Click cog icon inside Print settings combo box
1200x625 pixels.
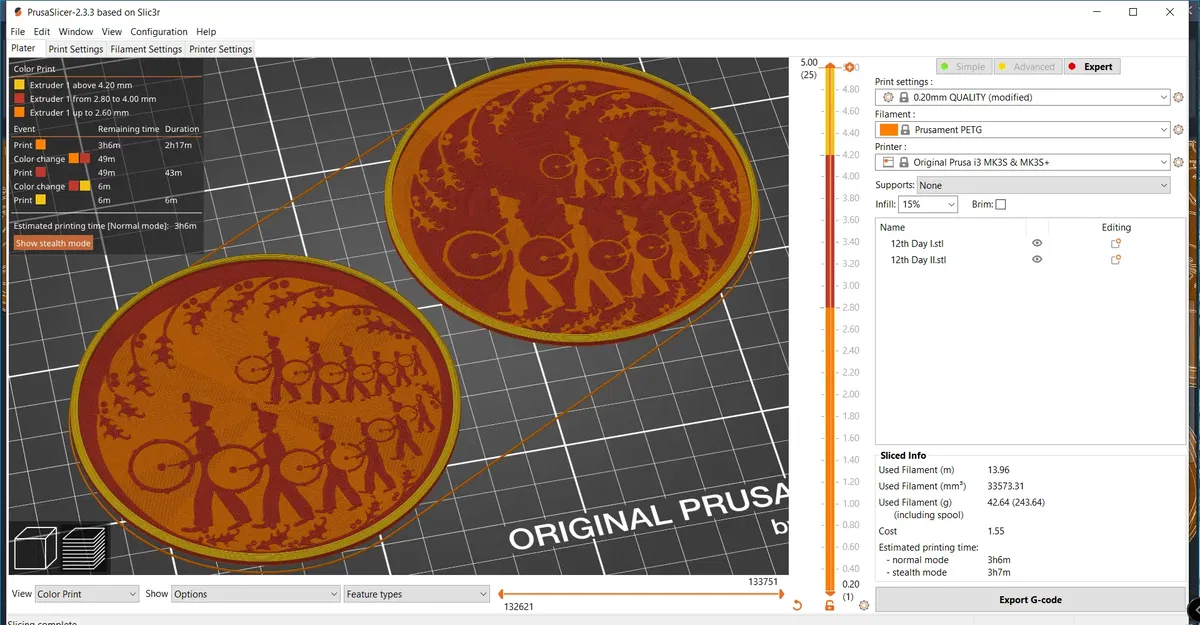point(887,97)
